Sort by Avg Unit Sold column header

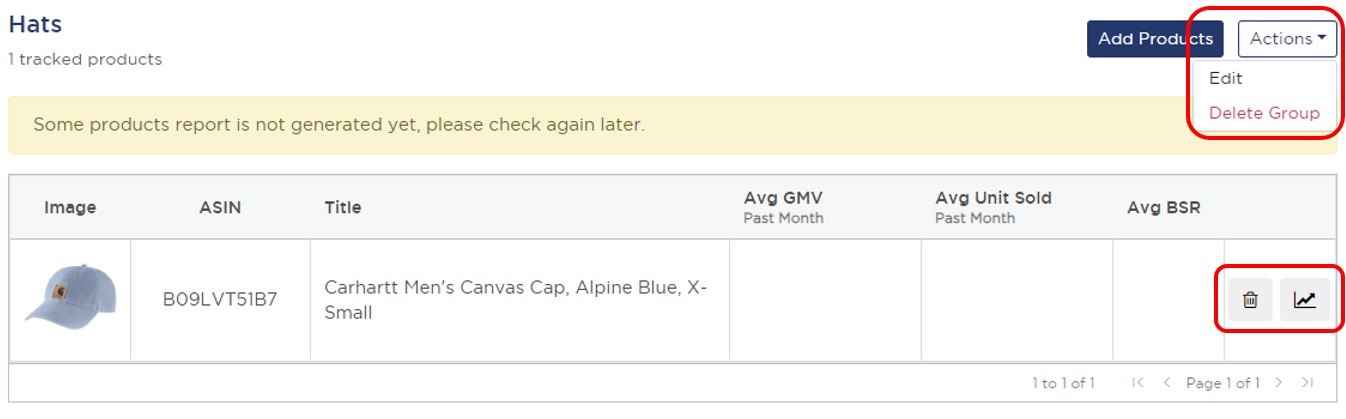[x=993, y=199]
